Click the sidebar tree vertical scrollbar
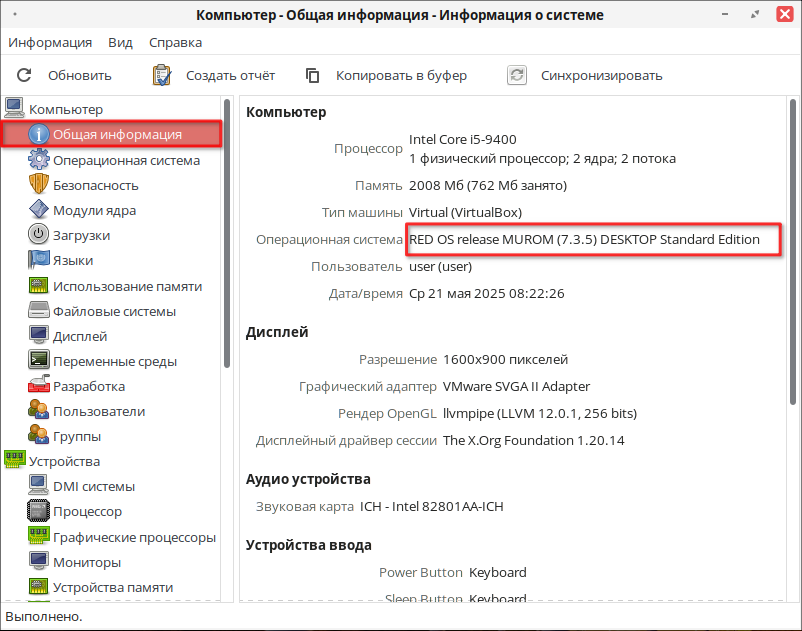 click(227, 233)
